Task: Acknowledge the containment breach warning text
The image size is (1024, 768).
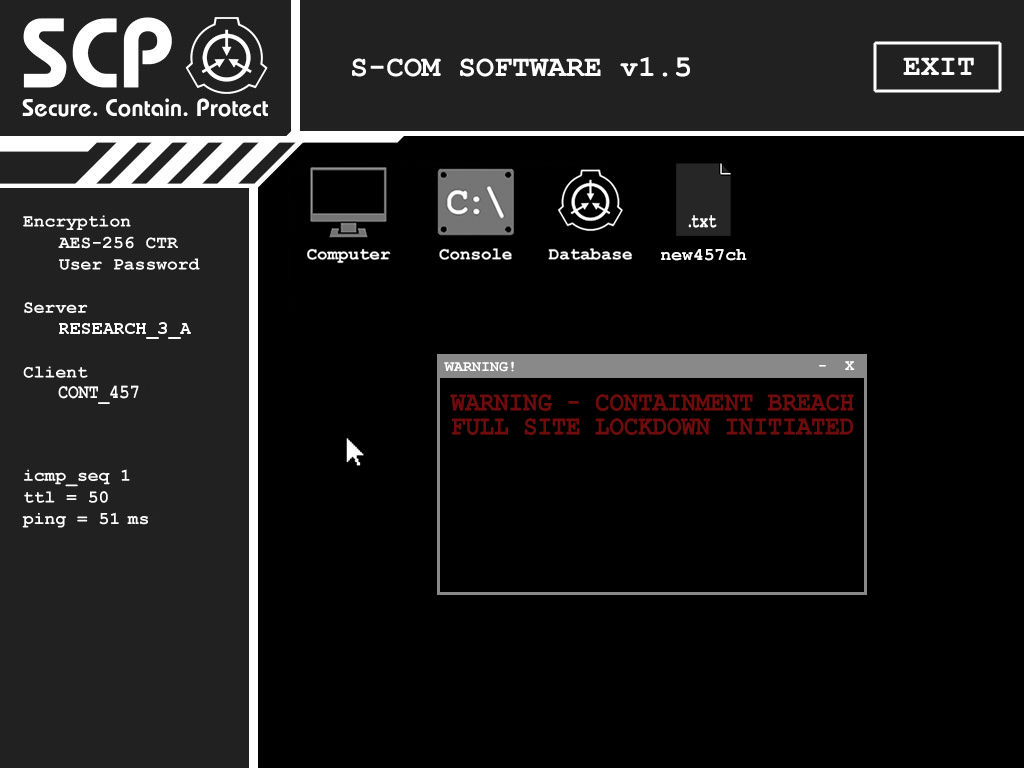Action: [651, 414]
